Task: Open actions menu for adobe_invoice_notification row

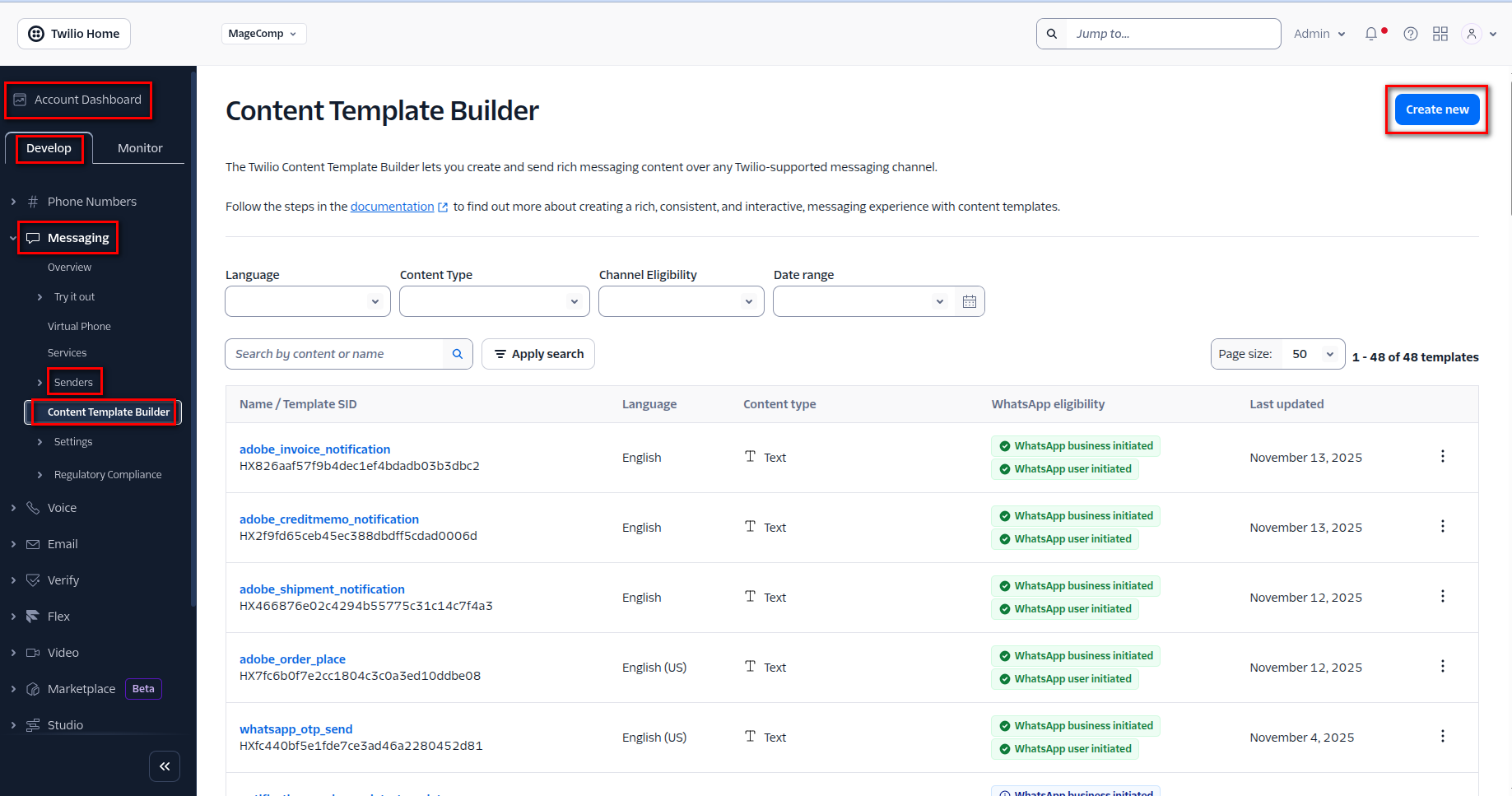Action: point(1442,457)
